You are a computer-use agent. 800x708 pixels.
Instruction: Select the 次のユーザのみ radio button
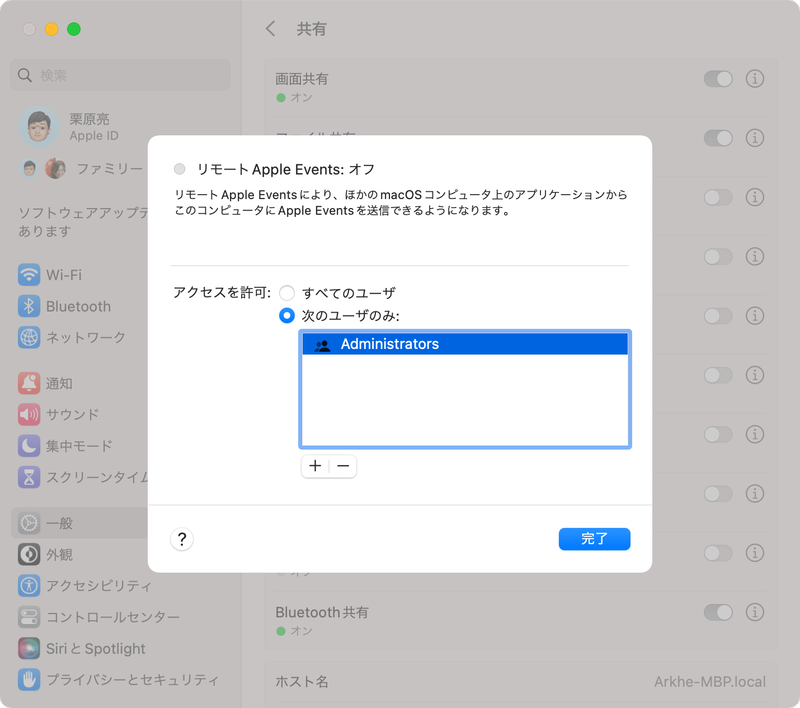click(287, 315)
